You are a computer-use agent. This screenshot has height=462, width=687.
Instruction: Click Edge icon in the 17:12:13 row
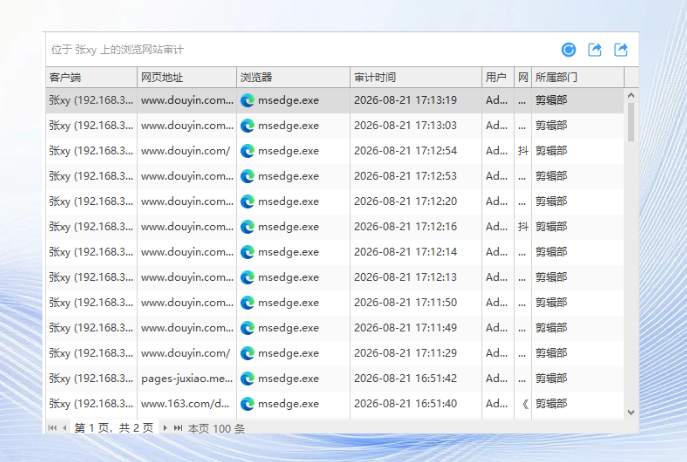(248, 277)
